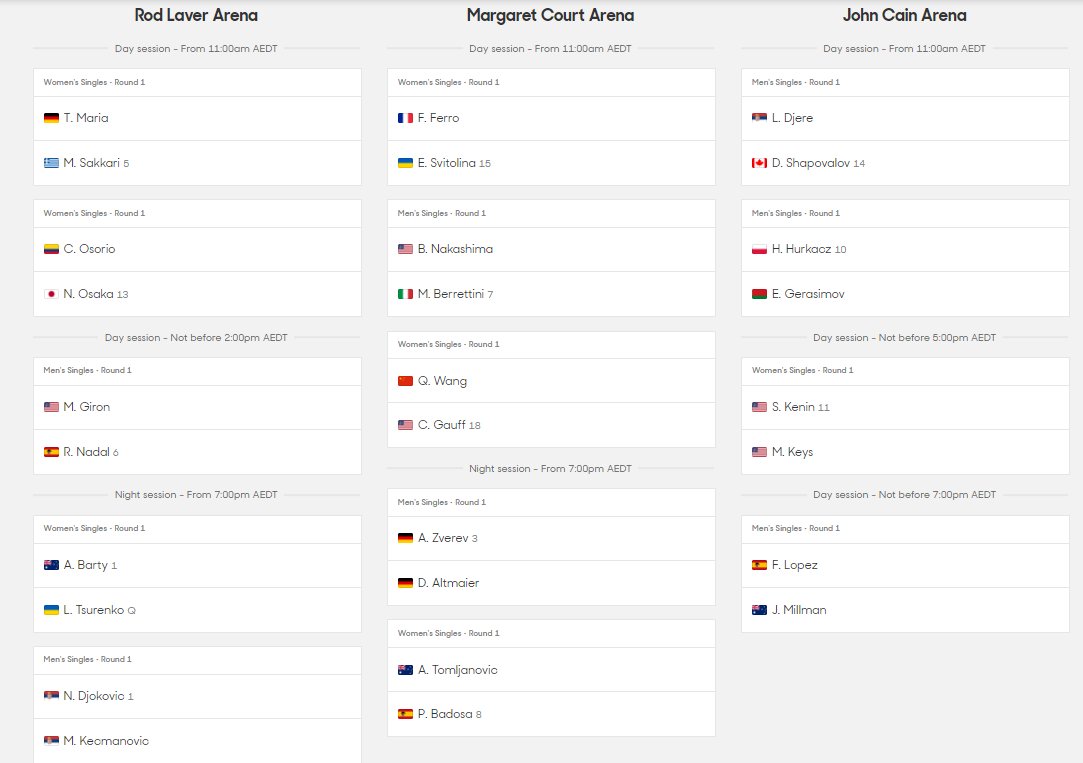
Task: Click Round 1 label above M. Giron
Action: (x=87, y=371)
